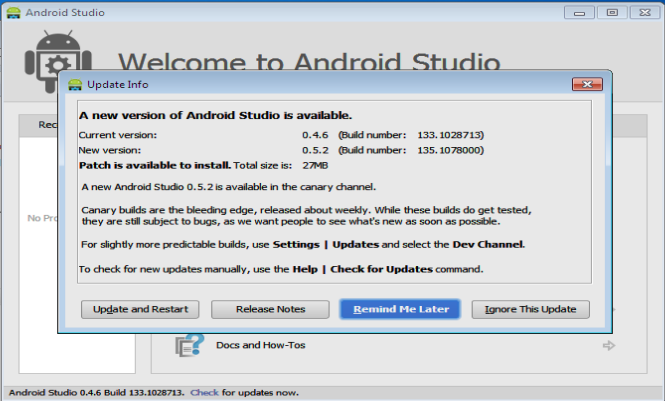Open Docs and How-Tos entry
Image resolution: width=665 pixels, height=401 pixels.
point(260,345)
